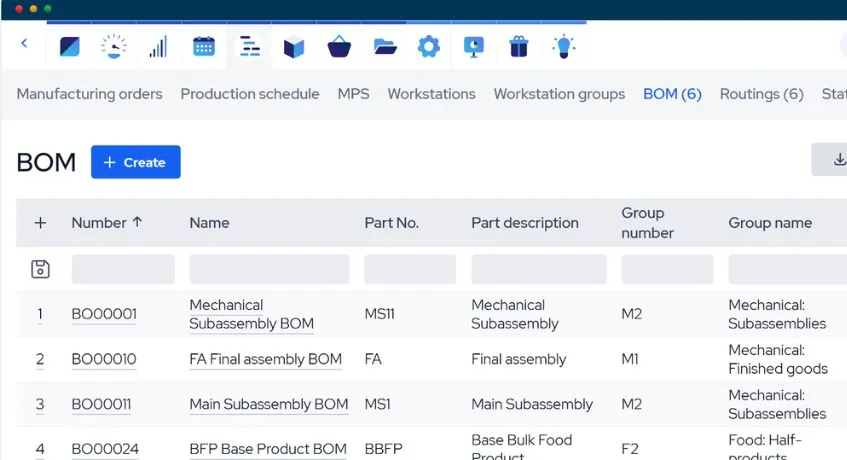Switch to Manufacturing orders tab
This screenshot has height=460, width=847.
click(x=90, y=94)
